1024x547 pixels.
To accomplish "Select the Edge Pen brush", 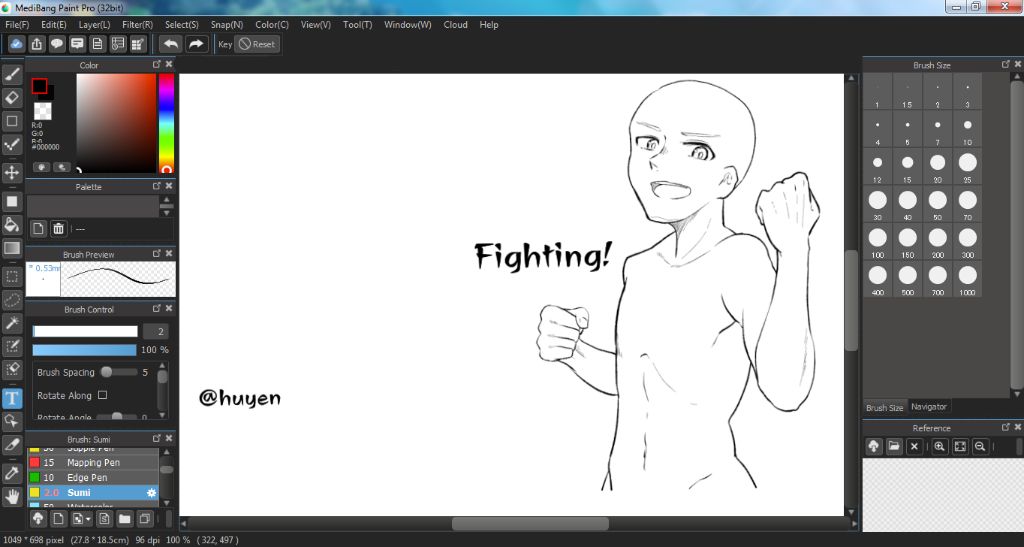I will pos(93,477).
